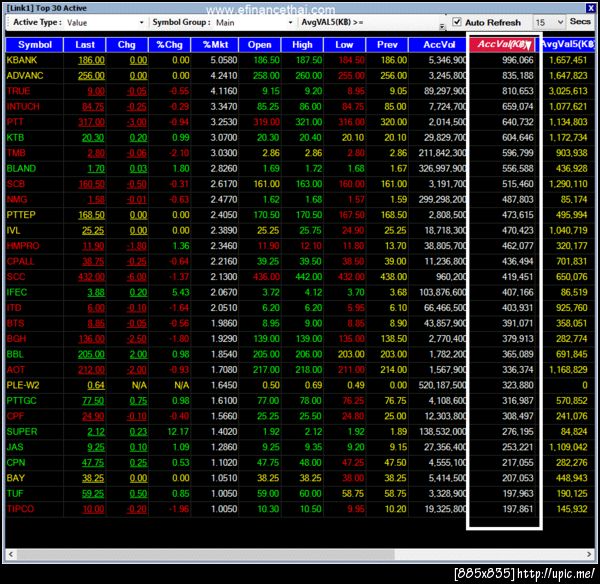Select the TMB symbol
This screenshot has height=584, width=600.
pyautogui.click(x=16, y=153)
